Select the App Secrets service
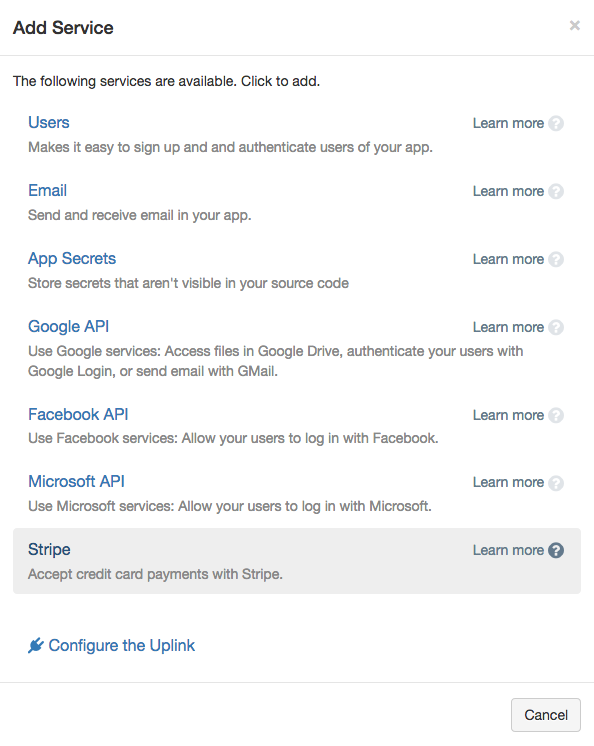Viewport: 594px width, 746px height. tap(72, 258)
